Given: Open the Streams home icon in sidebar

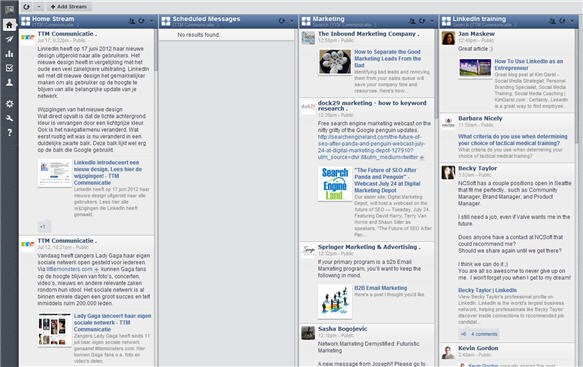Looking at the screenshot, I should [9, 25].
